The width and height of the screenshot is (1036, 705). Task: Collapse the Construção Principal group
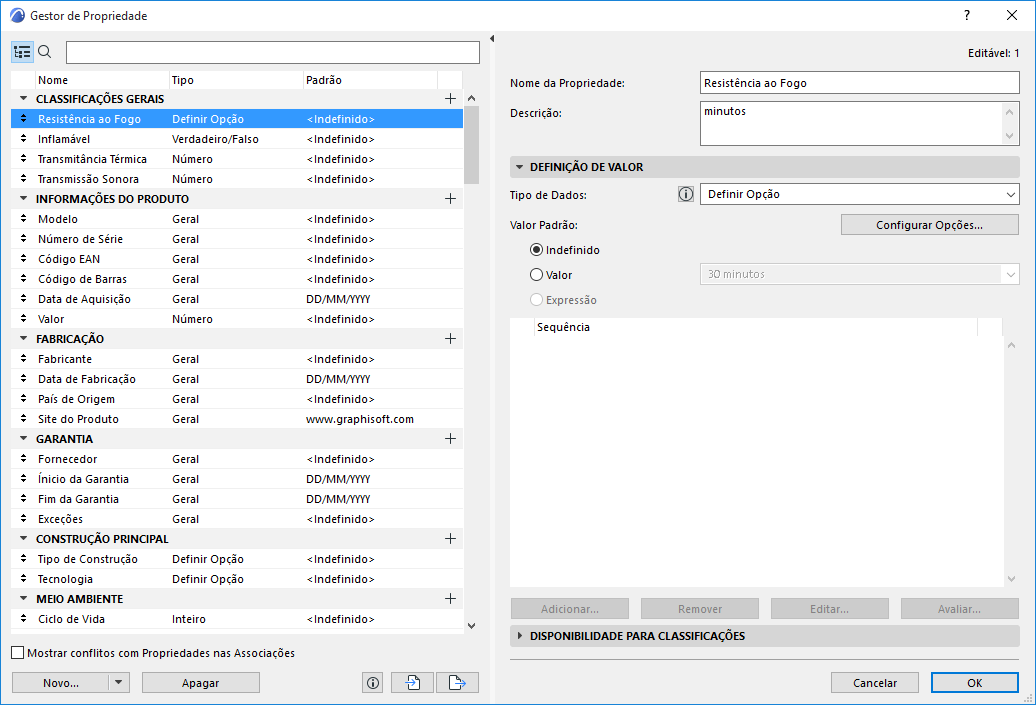[x=24, y=538]
